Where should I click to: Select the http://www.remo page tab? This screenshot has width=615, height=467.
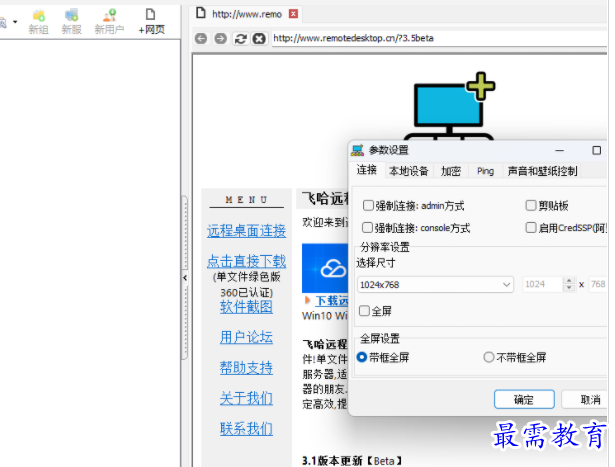pyautogui.click(x=246, y=14)
